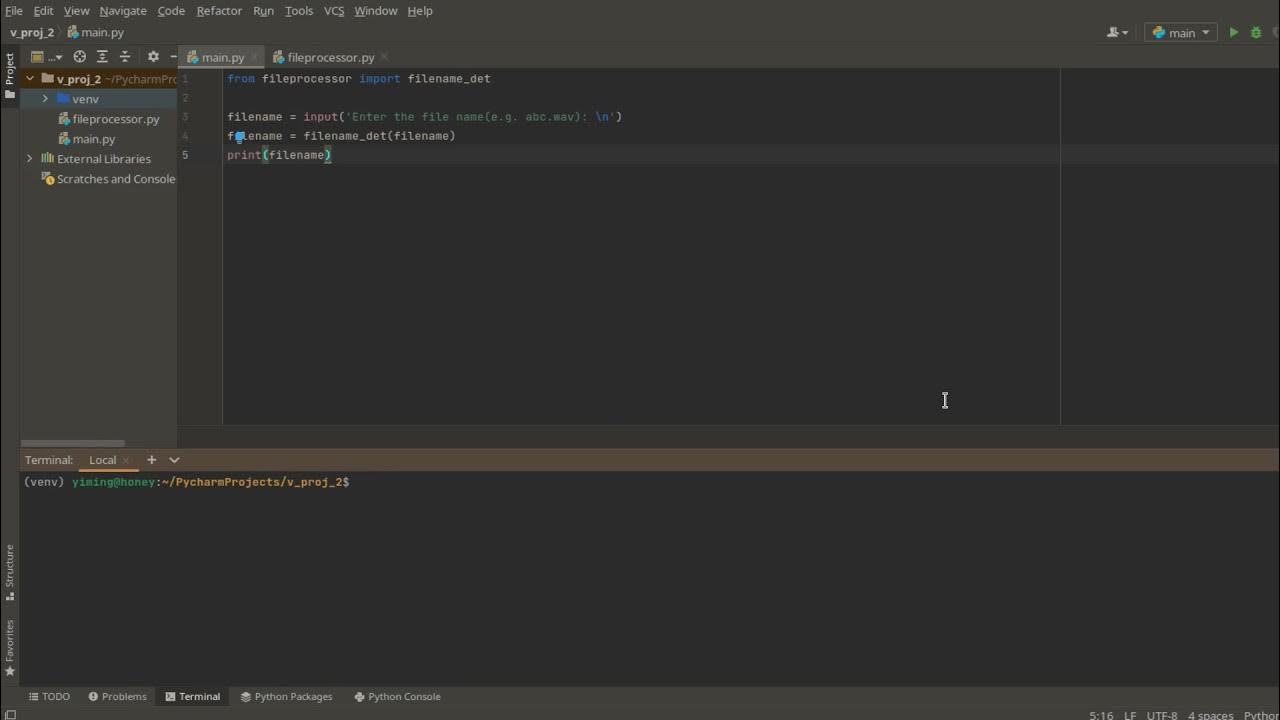Click the v_proj_2 breadcrumb
The height and width of the screenshot is (720, 1280).
coord(32,33)
